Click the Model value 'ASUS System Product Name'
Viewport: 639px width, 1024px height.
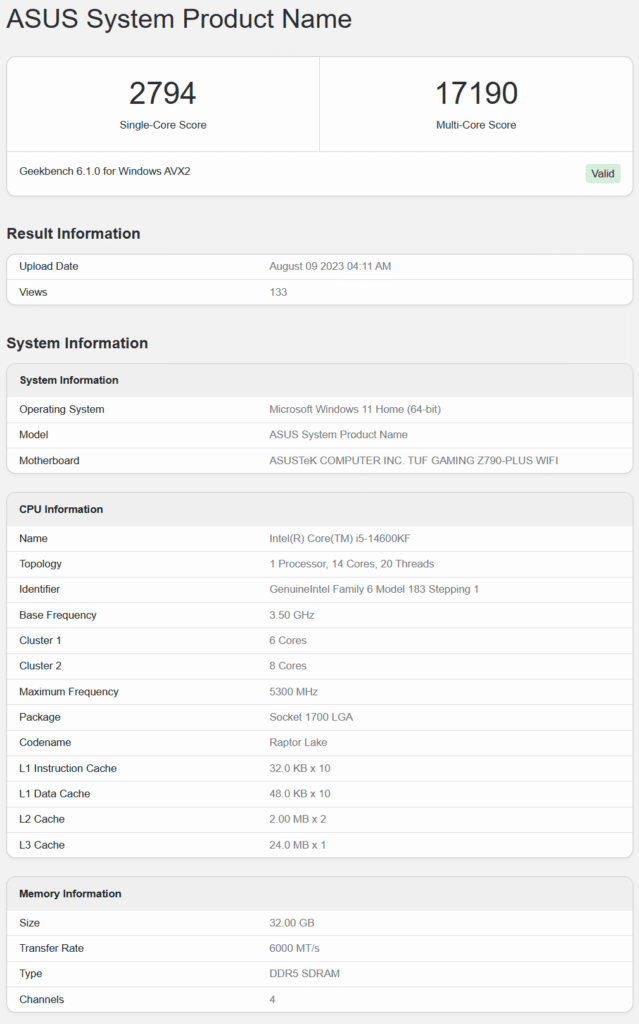(x=338, y=435)
